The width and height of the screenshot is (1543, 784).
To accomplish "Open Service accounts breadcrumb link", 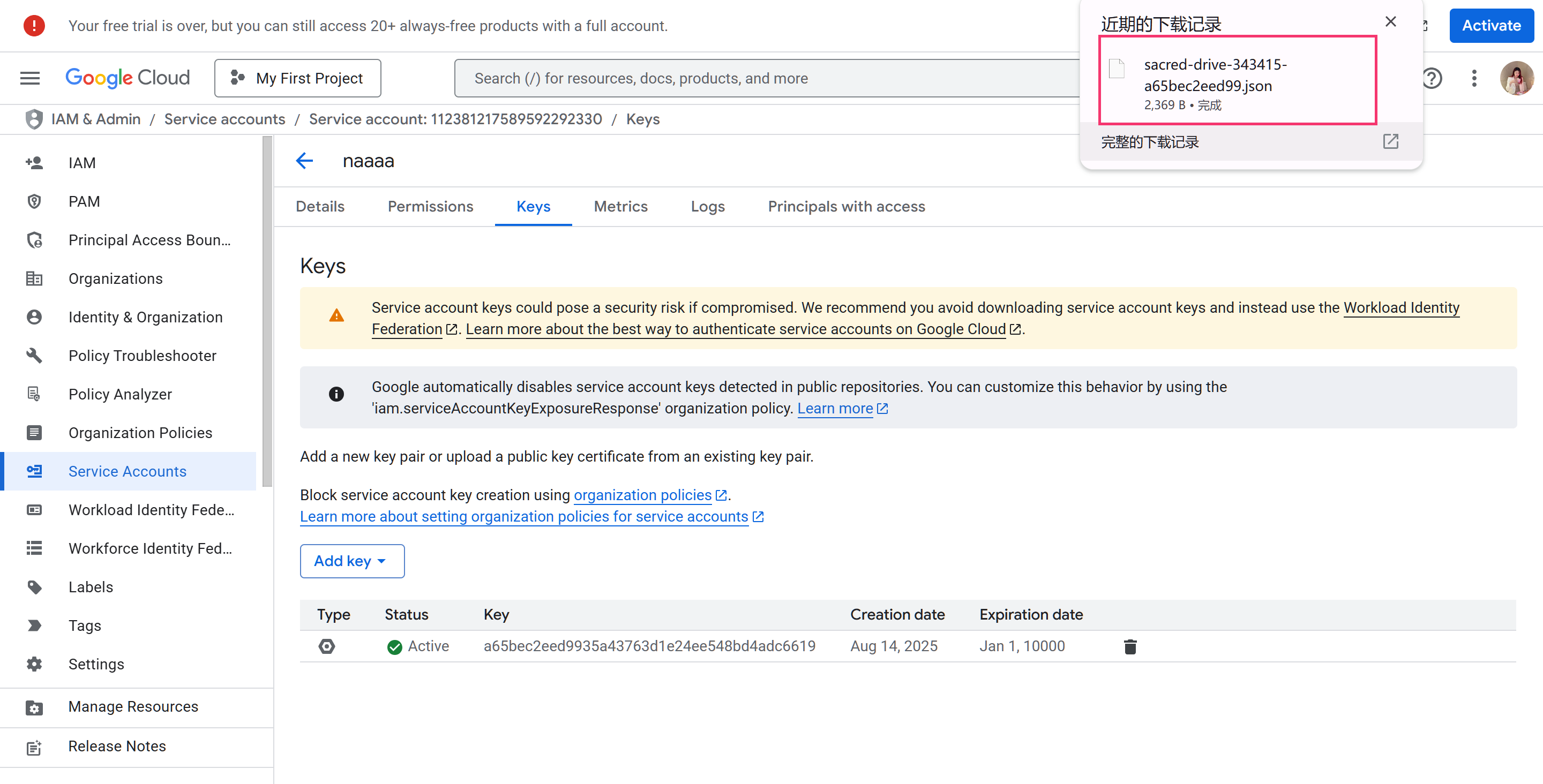I will pos(224,119).
